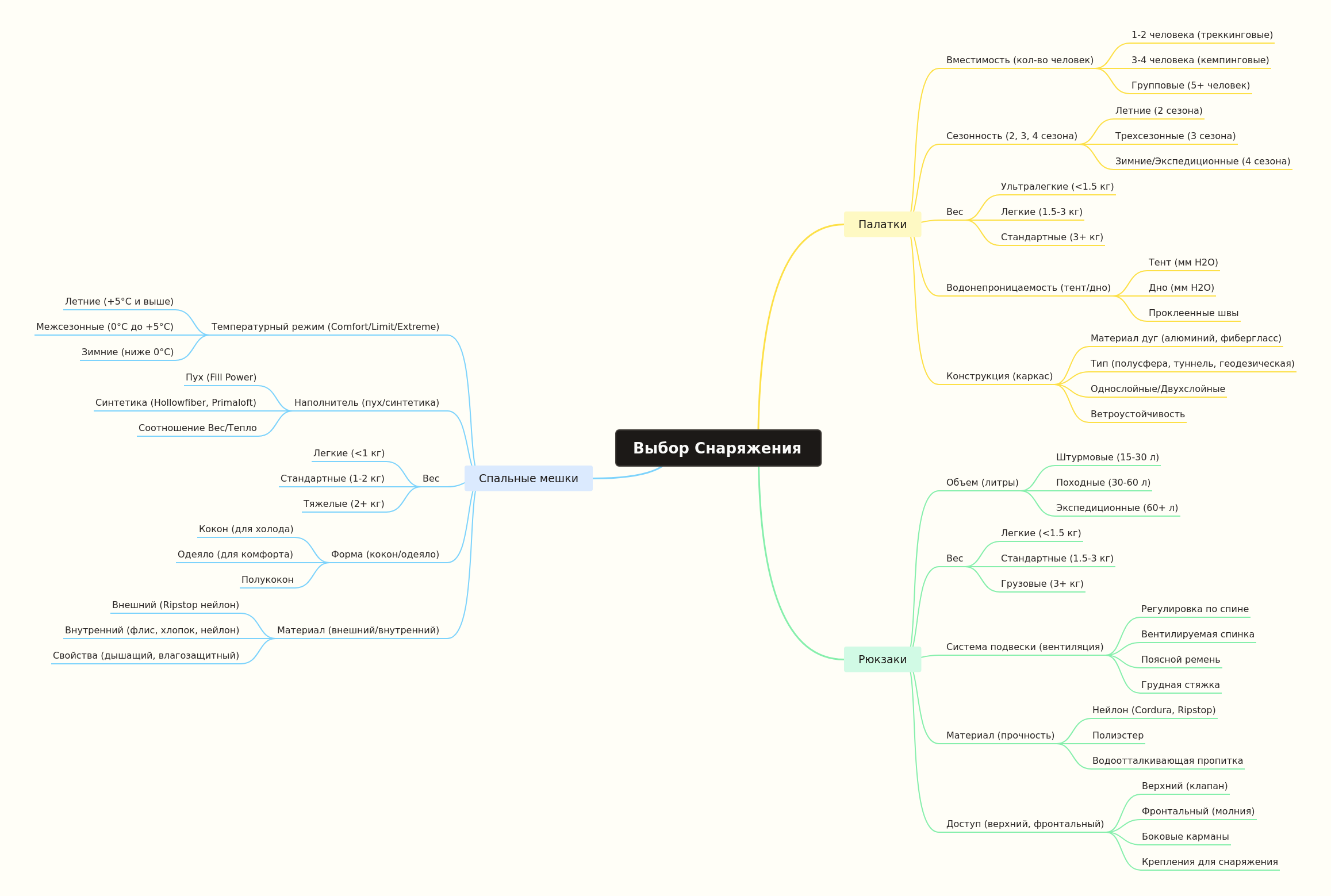The image size is (1331, 896).
Task: Click Сезонность (2, 3, 4 сезона)
Action: click(x=1012, y=136)
